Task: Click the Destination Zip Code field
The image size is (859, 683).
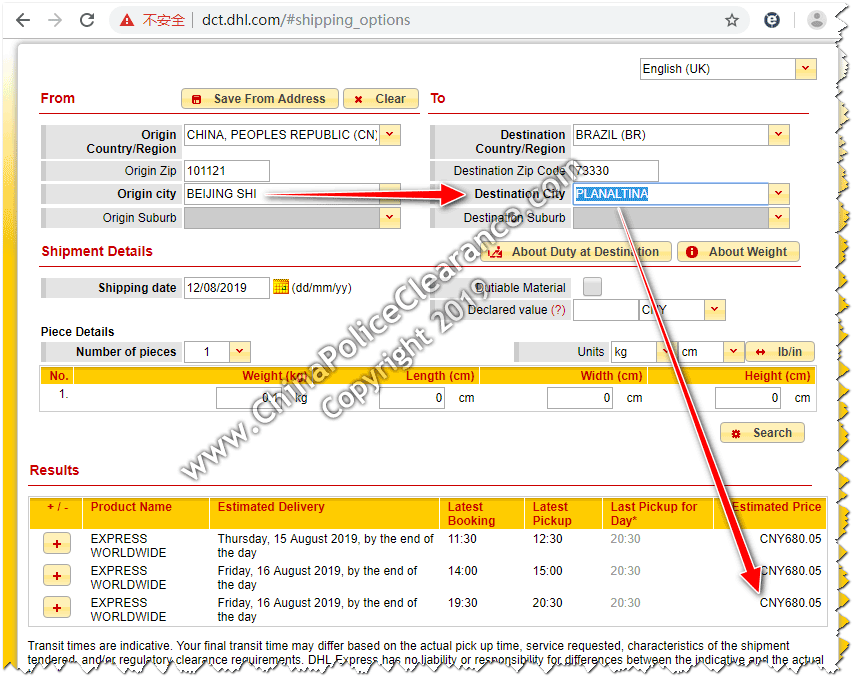Action: [x=616, y=171]
